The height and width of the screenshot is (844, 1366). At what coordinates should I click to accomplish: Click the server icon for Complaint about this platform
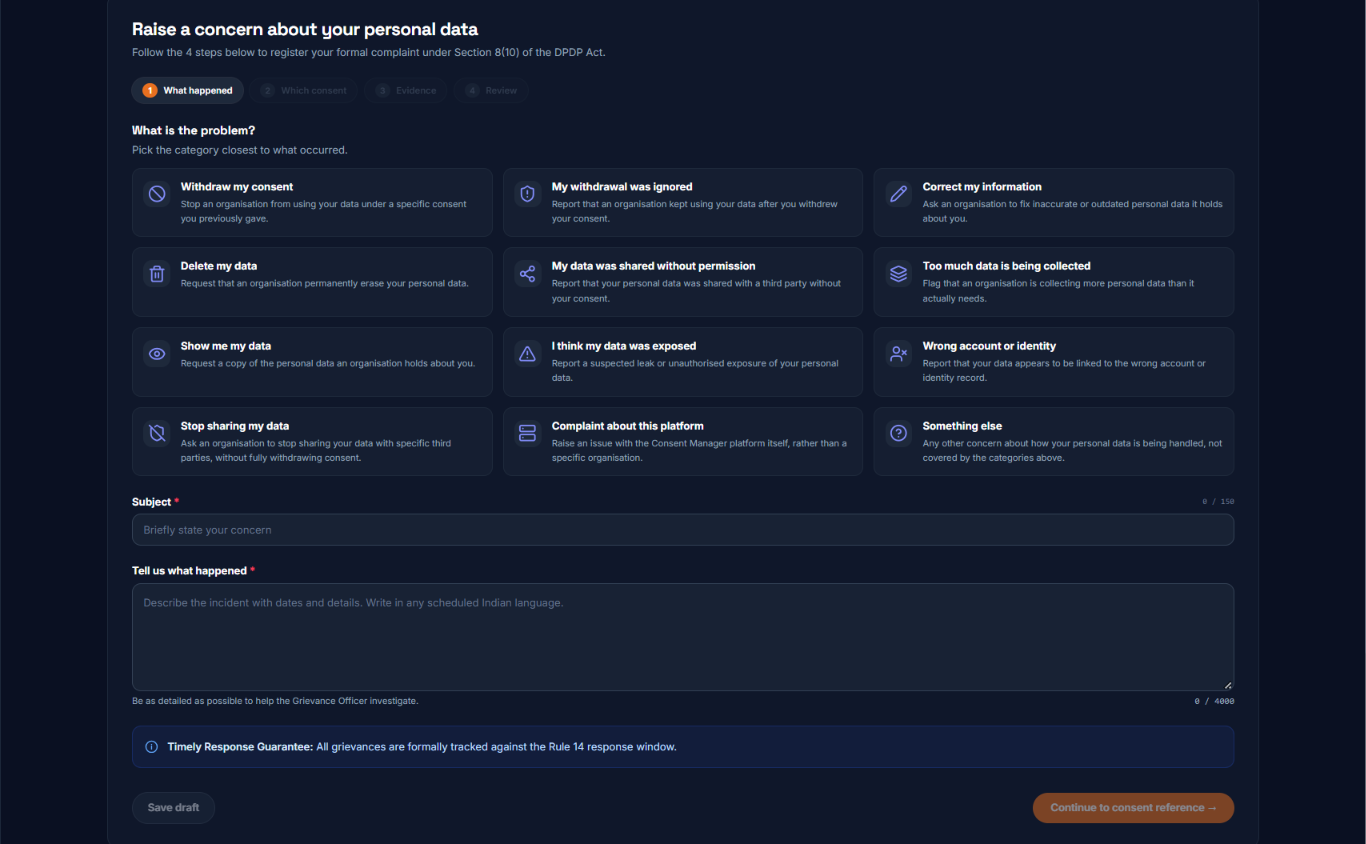coord(528,433)
